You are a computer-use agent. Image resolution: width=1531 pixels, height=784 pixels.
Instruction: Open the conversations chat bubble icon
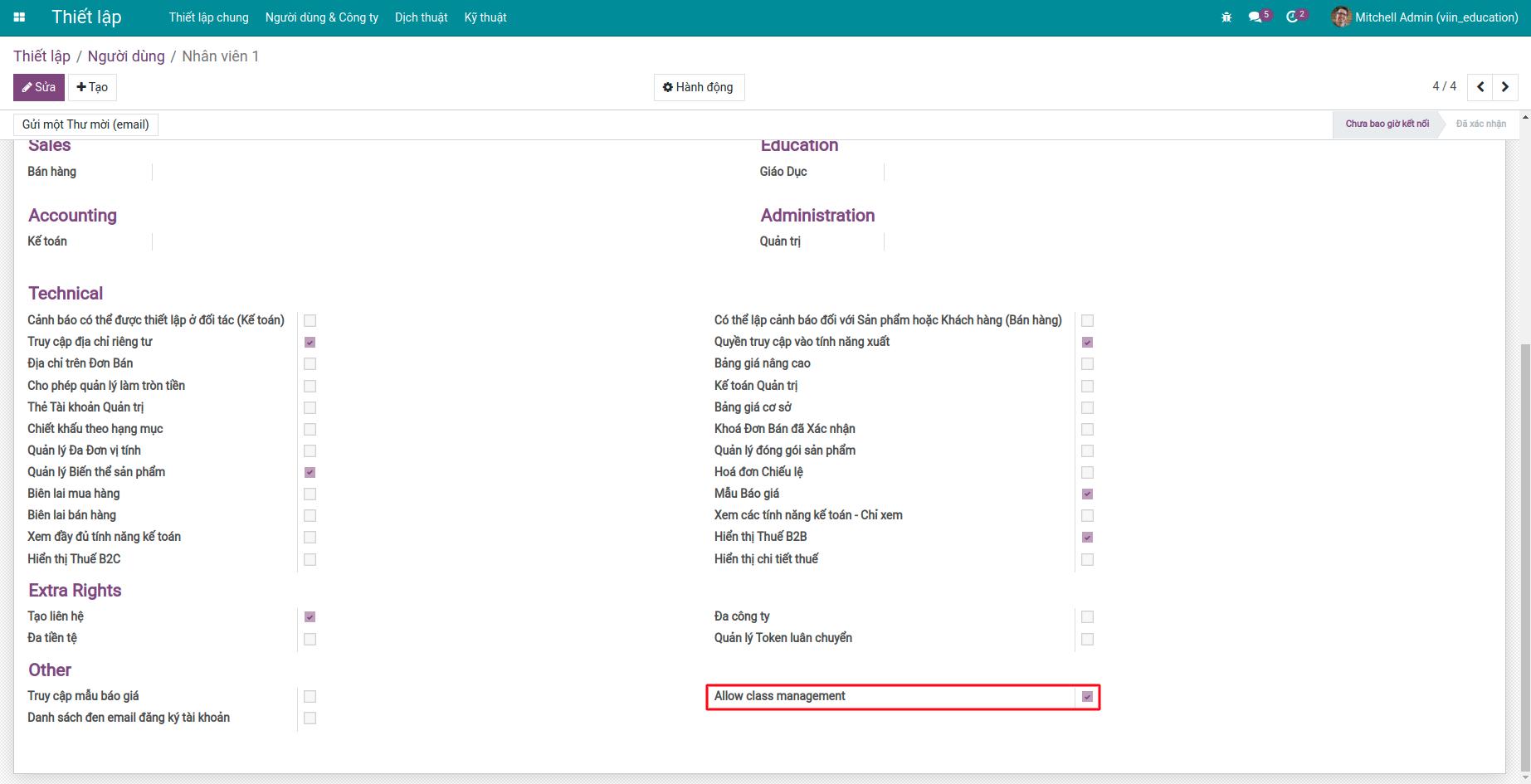tap(1255, 17)
